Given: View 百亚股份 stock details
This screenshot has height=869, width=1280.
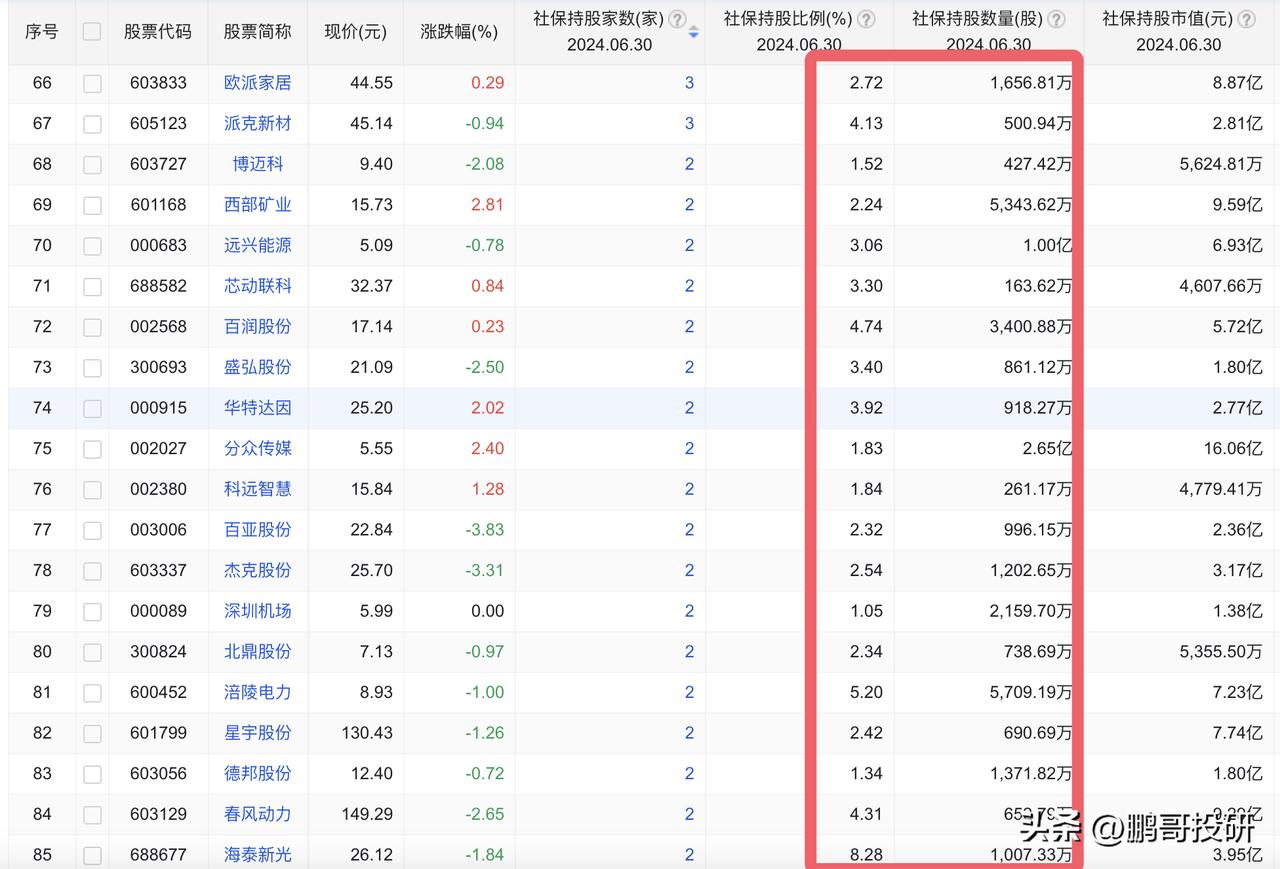Looking at the screenshot, I should (x=258, y=529).
